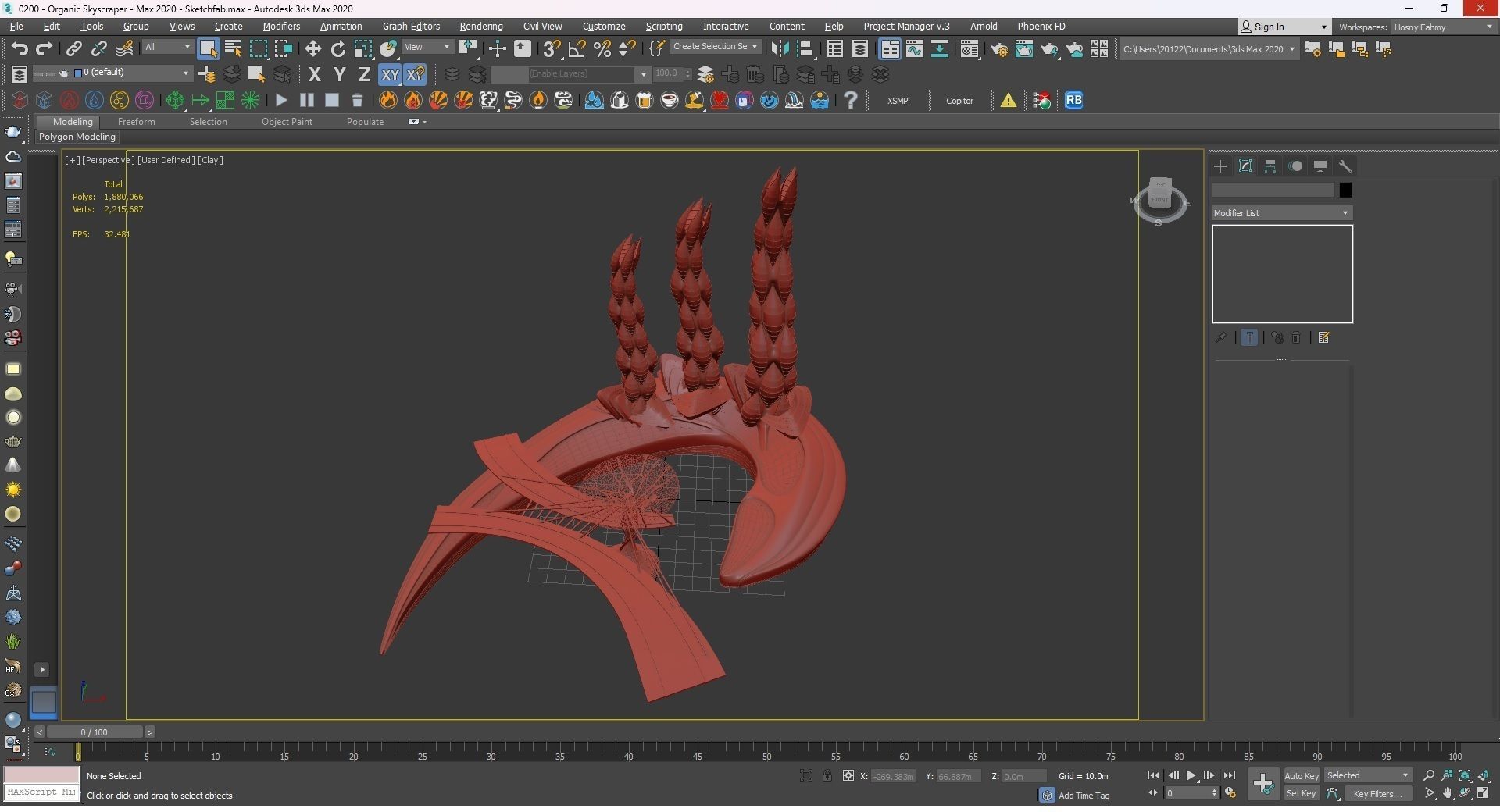Activate the Select and Link tool

[73, 49]
